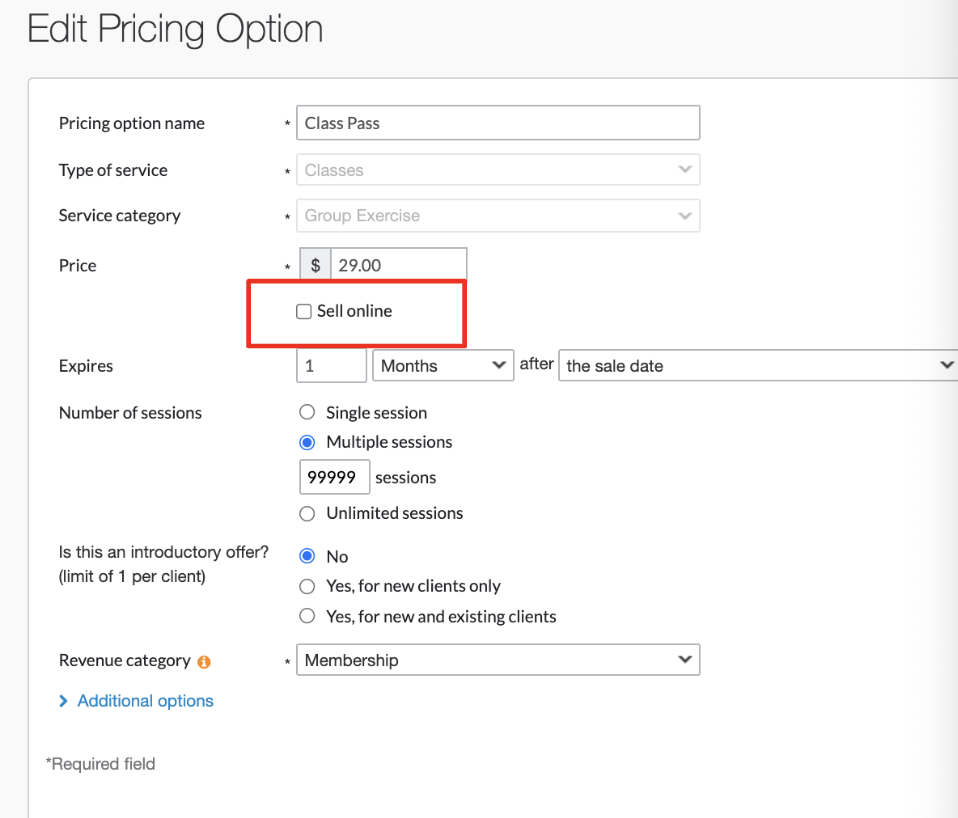Viewport: 958px width, 818px height.
Task: Select Yes, for new and existing clients
Action: pyautogui.click(x=308, y=616)
